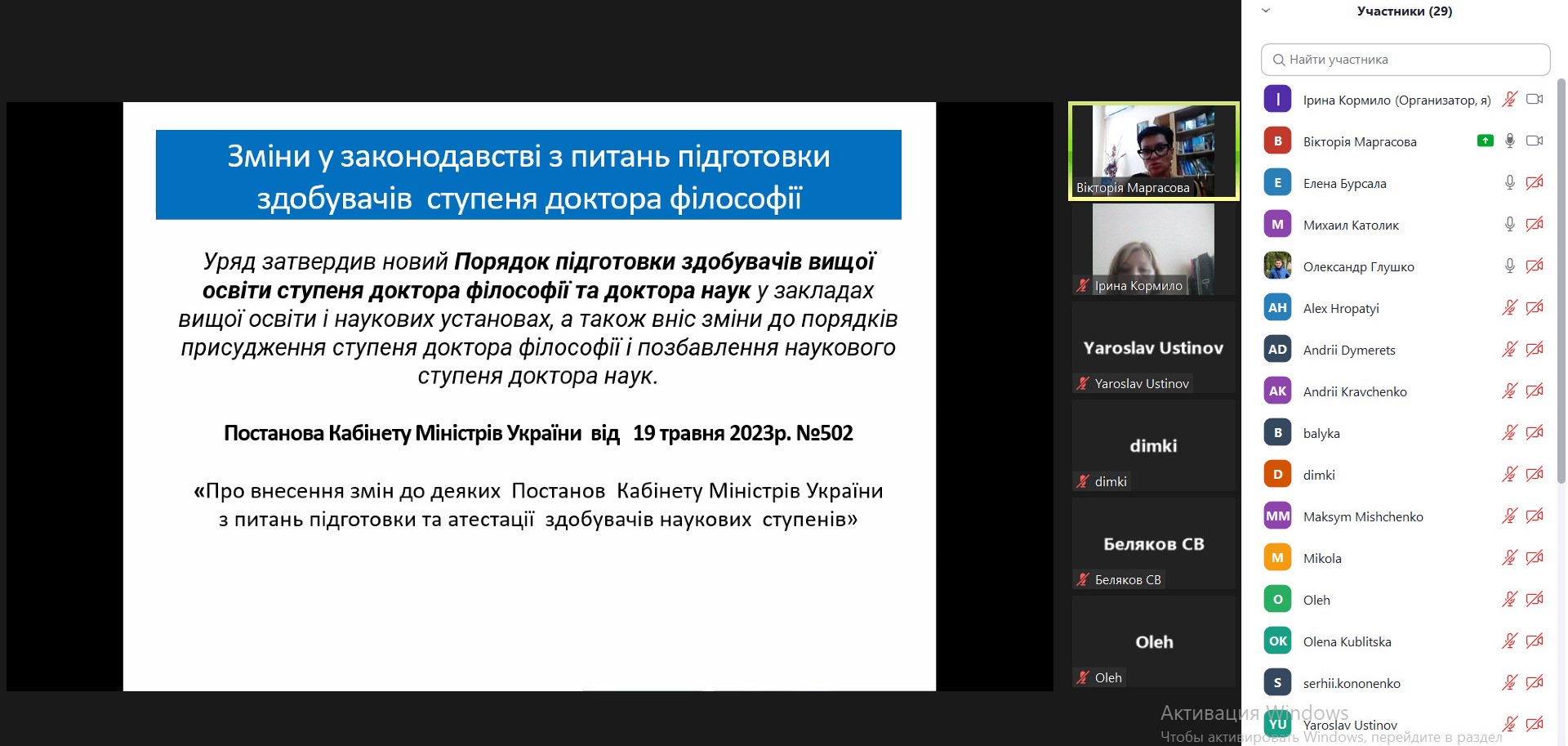Click the muted mic icon for Alex Hropatyi

click(1509, 308)
